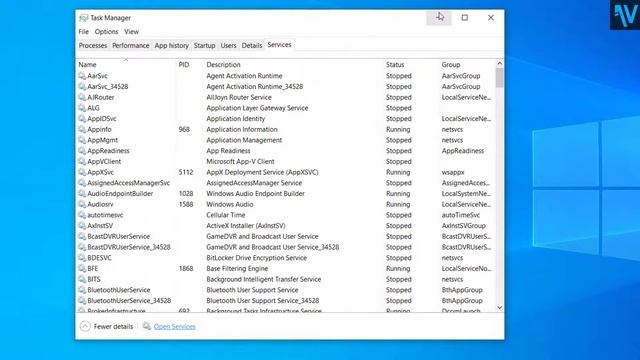Screen dimensions: 640x360
Task: Click the Base Filtering Engine description
Action: pyautogui.click(x=237, y=268)
